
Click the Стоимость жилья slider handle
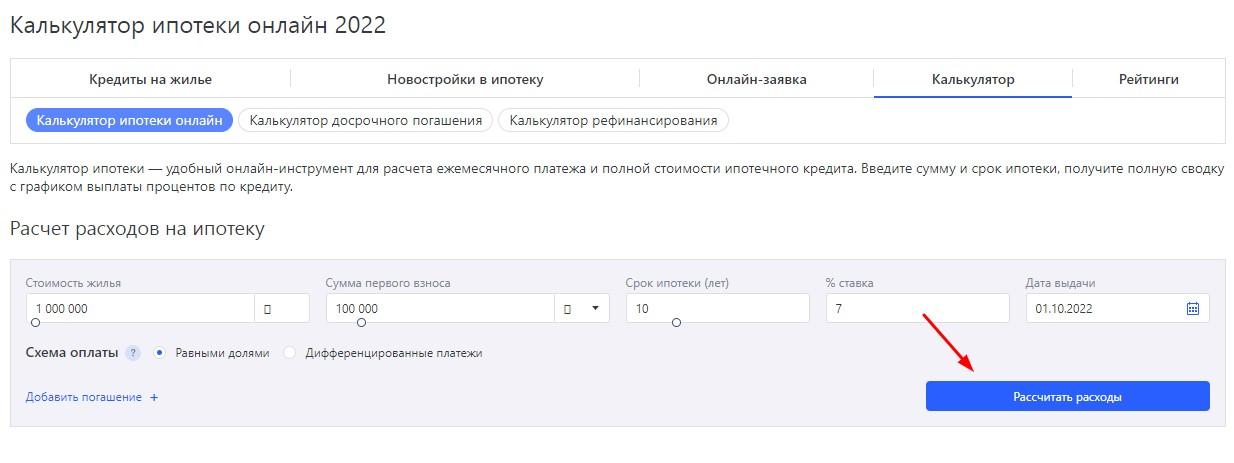click(x=36, y=323)
